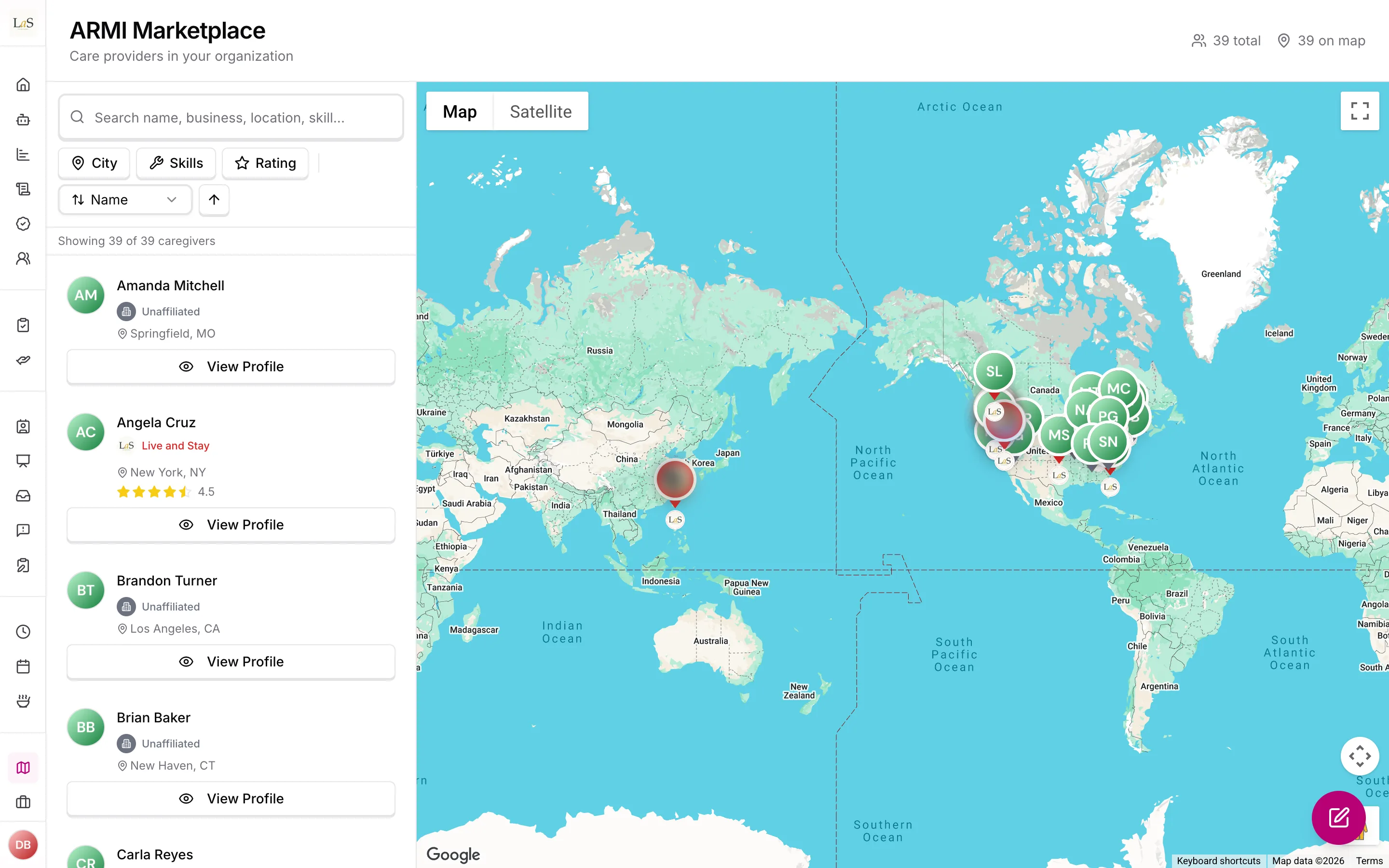Open the Rating filter

(x=265, y=163)
